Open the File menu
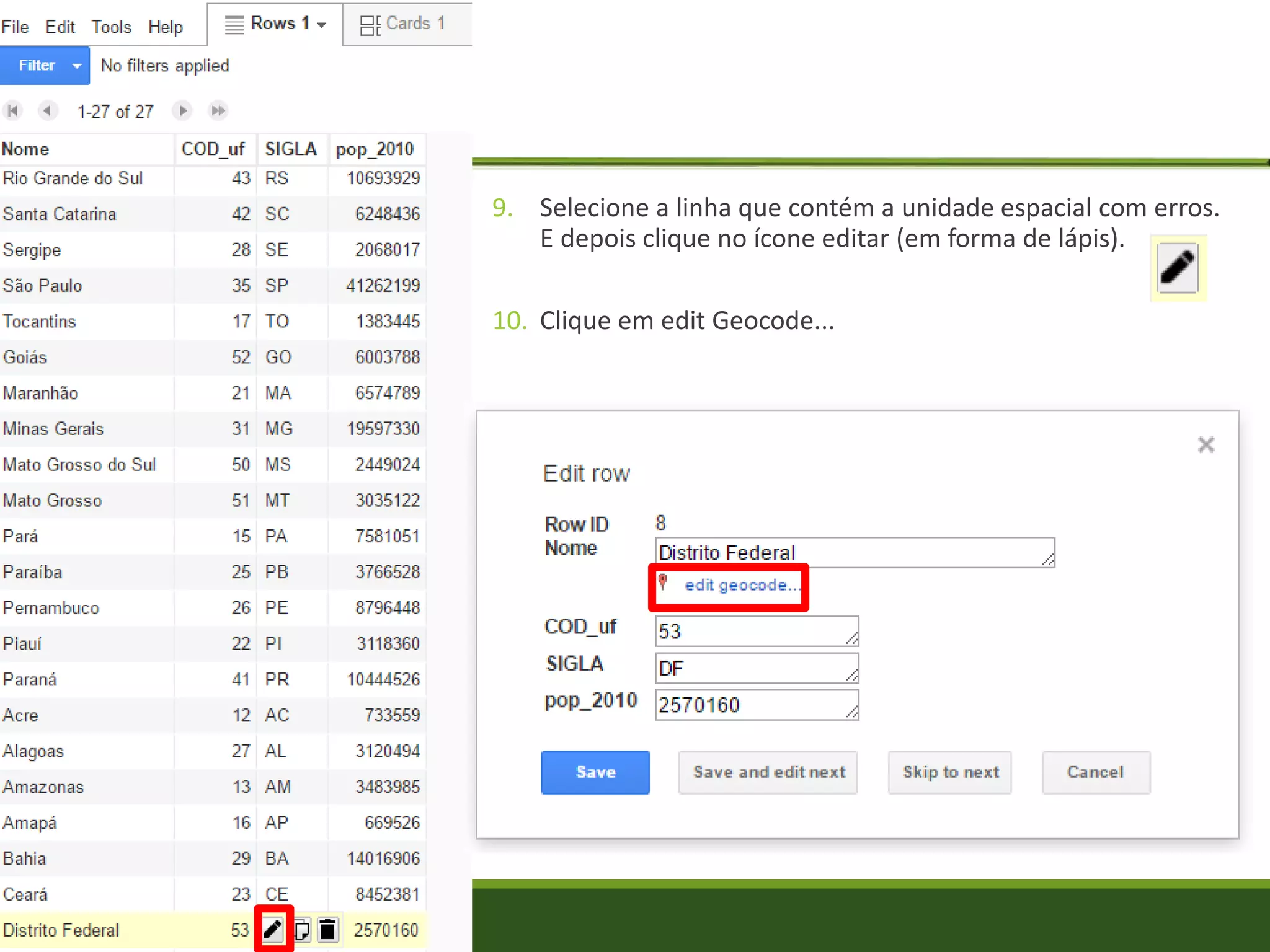 [x=16, y=27]
